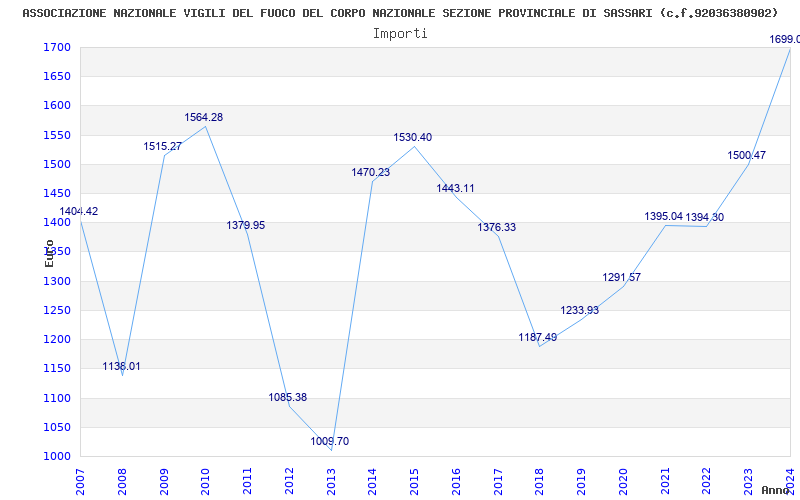Select the 1530.40 data label
Image resolution: width=800 pixels, height=500 pixels.
tap(412, 137)
